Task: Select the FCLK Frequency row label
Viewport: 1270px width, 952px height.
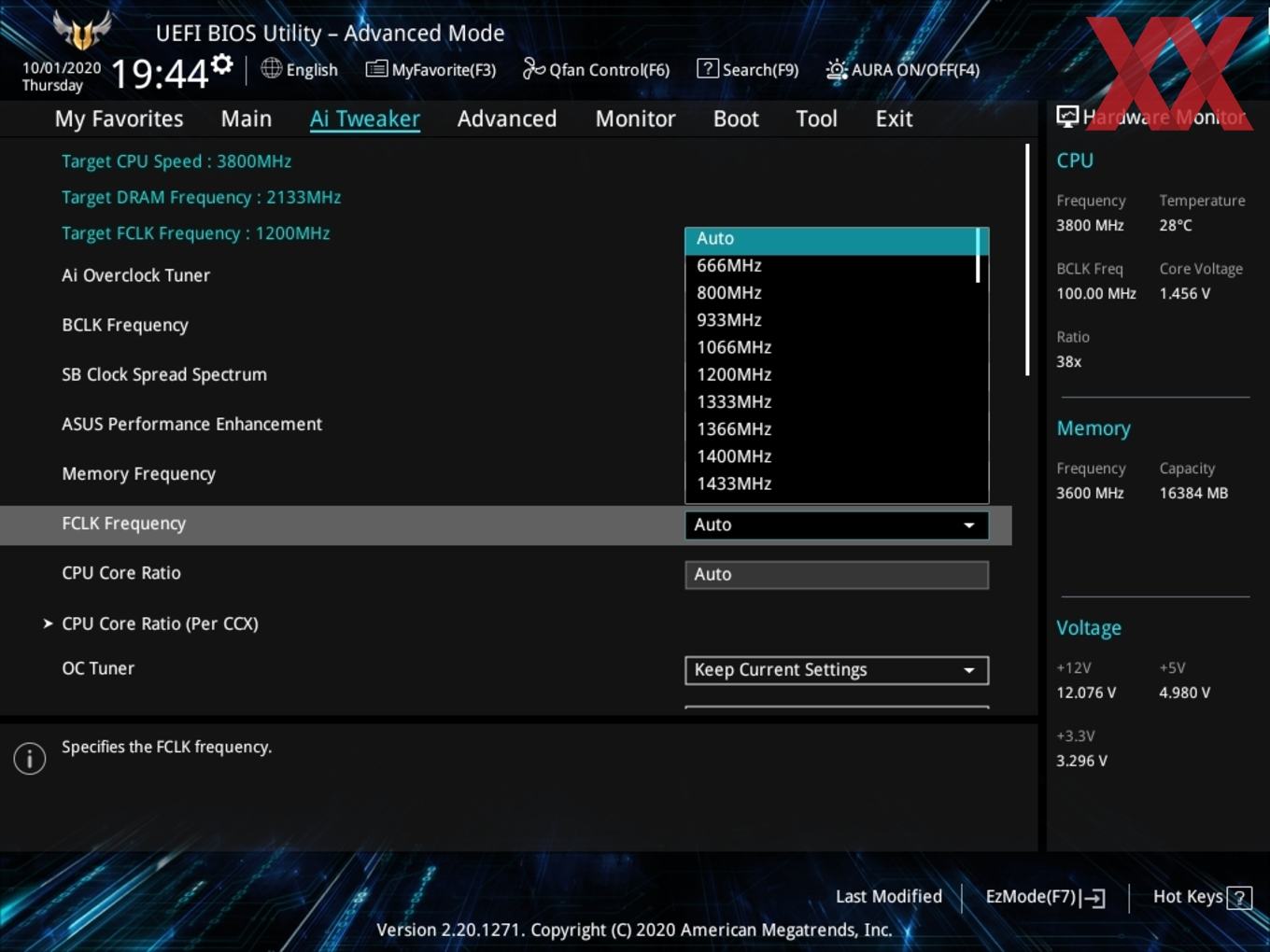Action: 124,524
